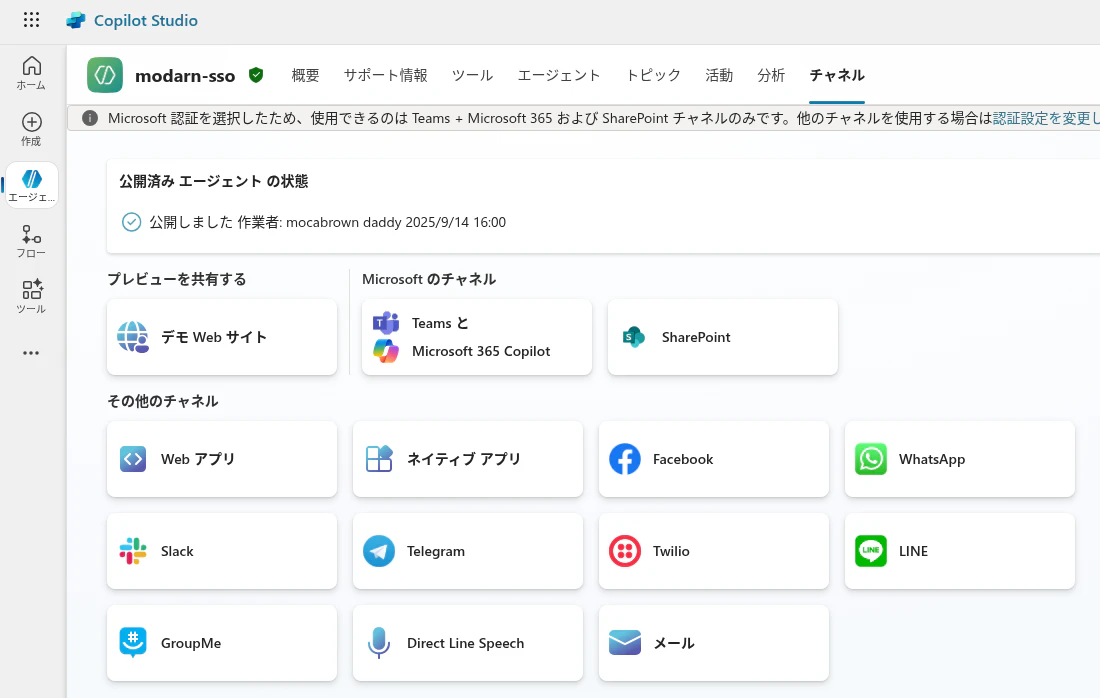Open the Telegram channel card label
1100x698 pixels.
pos(436,551)
